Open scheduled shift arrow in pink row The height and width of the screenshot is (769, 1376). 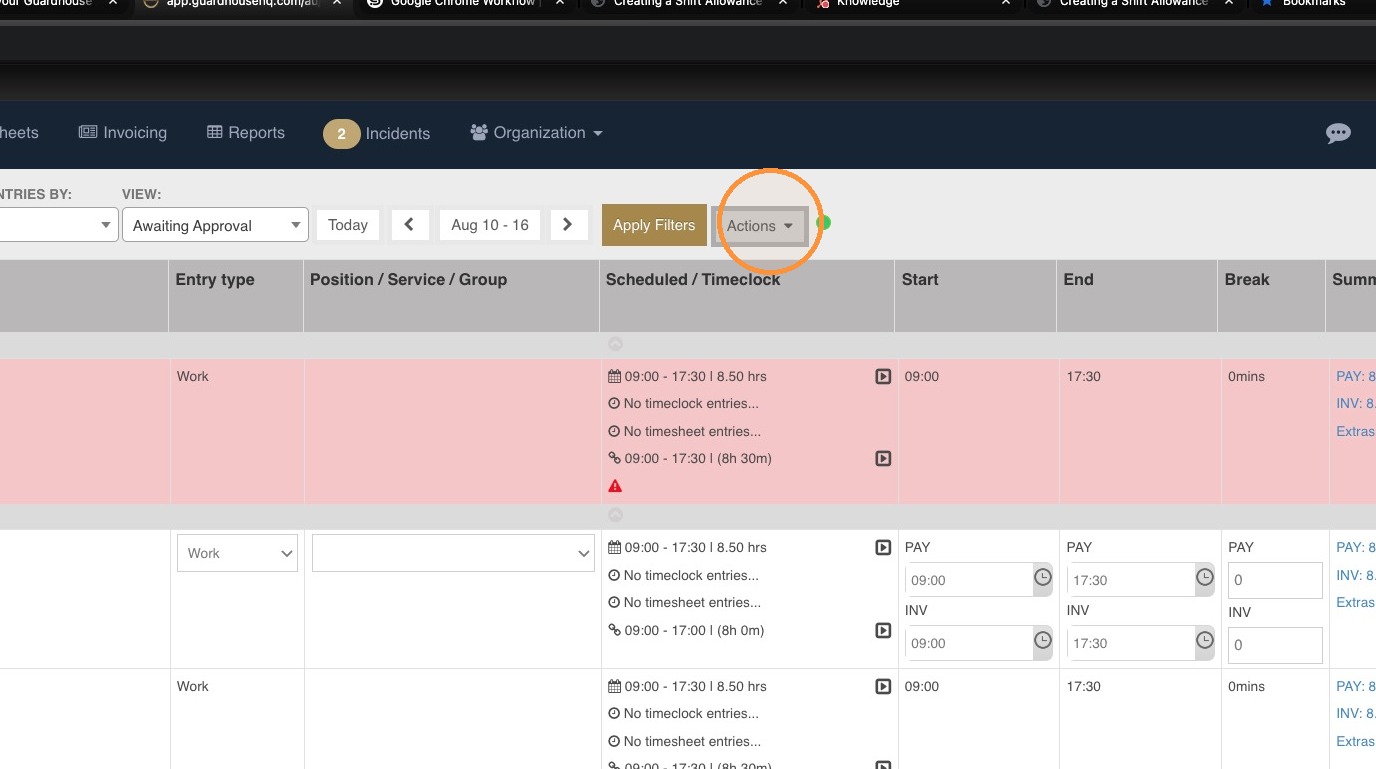883,377
